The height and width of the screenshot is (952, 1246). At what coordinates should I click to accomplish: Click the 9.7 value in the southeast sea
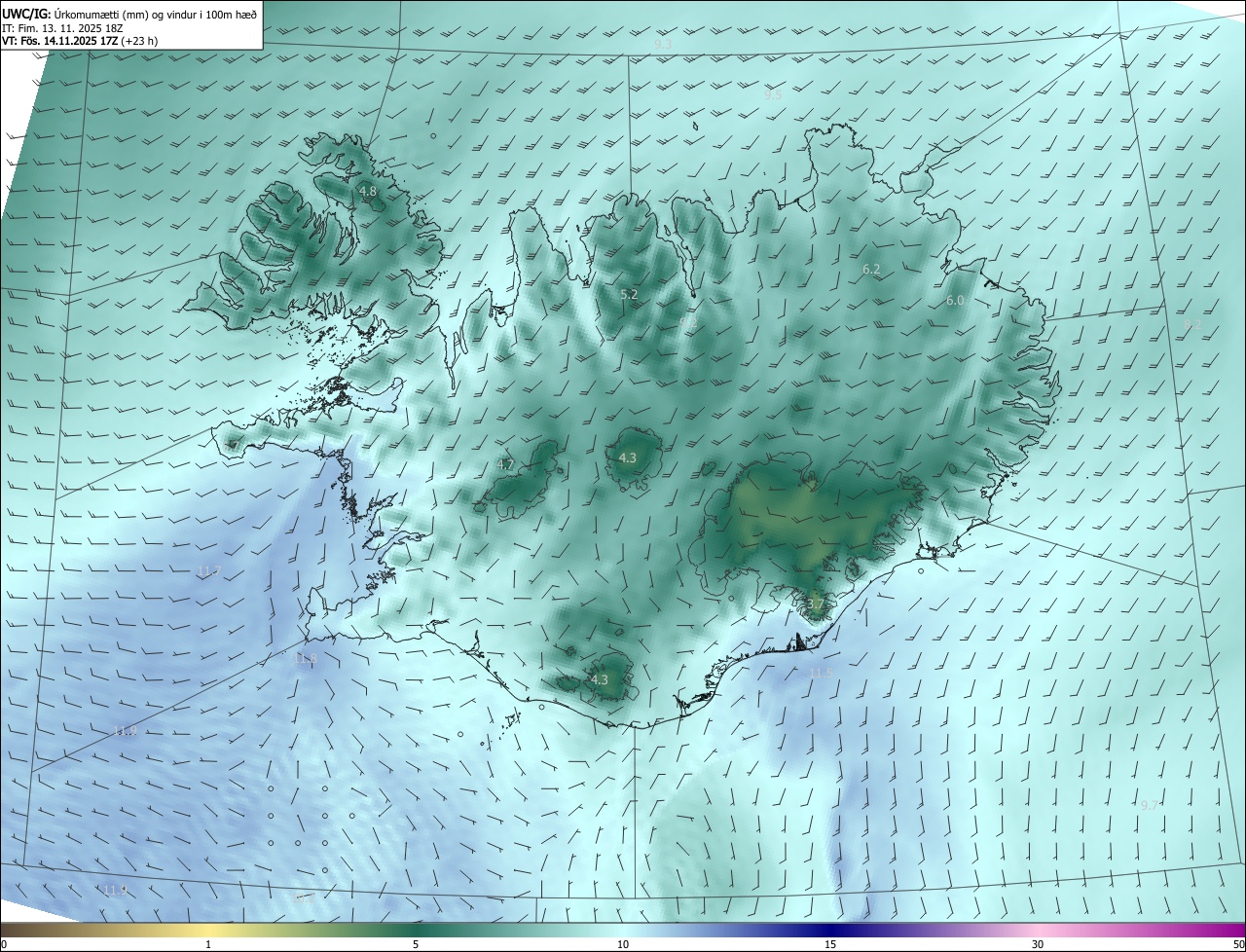point(1150,805)
